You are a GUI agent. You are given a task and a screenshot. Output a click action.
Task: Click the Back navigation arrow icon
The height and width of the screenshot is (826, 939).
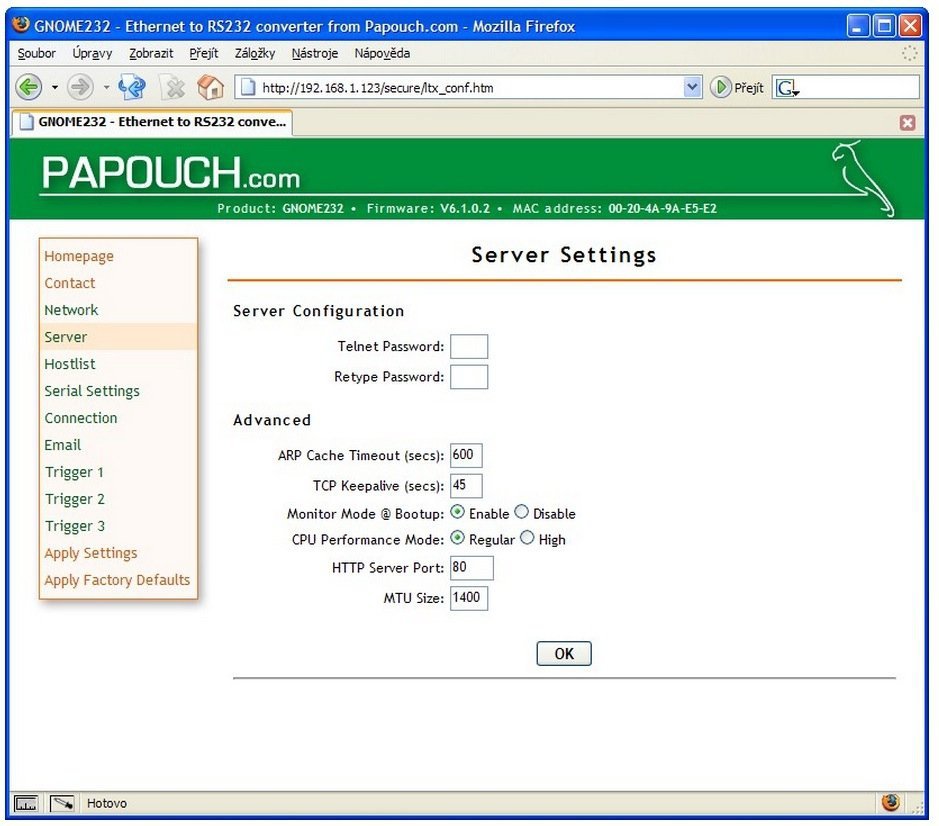(30, 88)
